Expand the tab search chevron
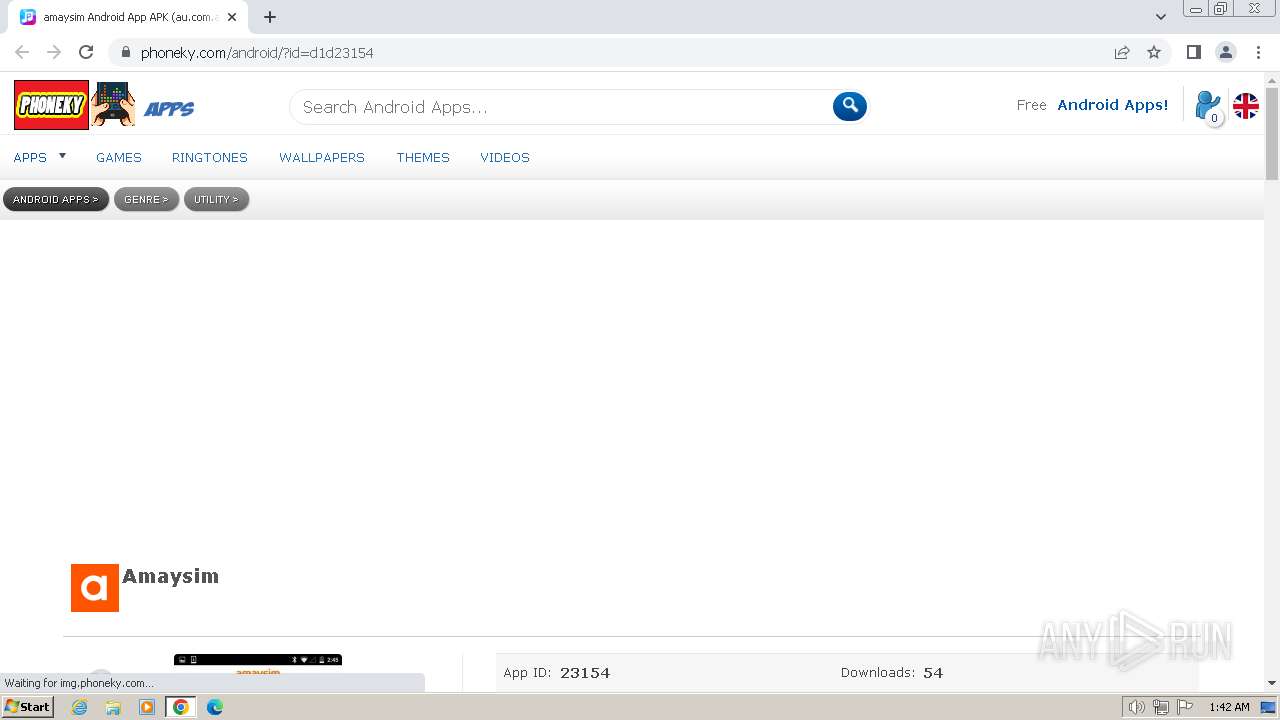Image resolution: width=1280 pixels, height=720 pixels. (x=1160, y=17)
